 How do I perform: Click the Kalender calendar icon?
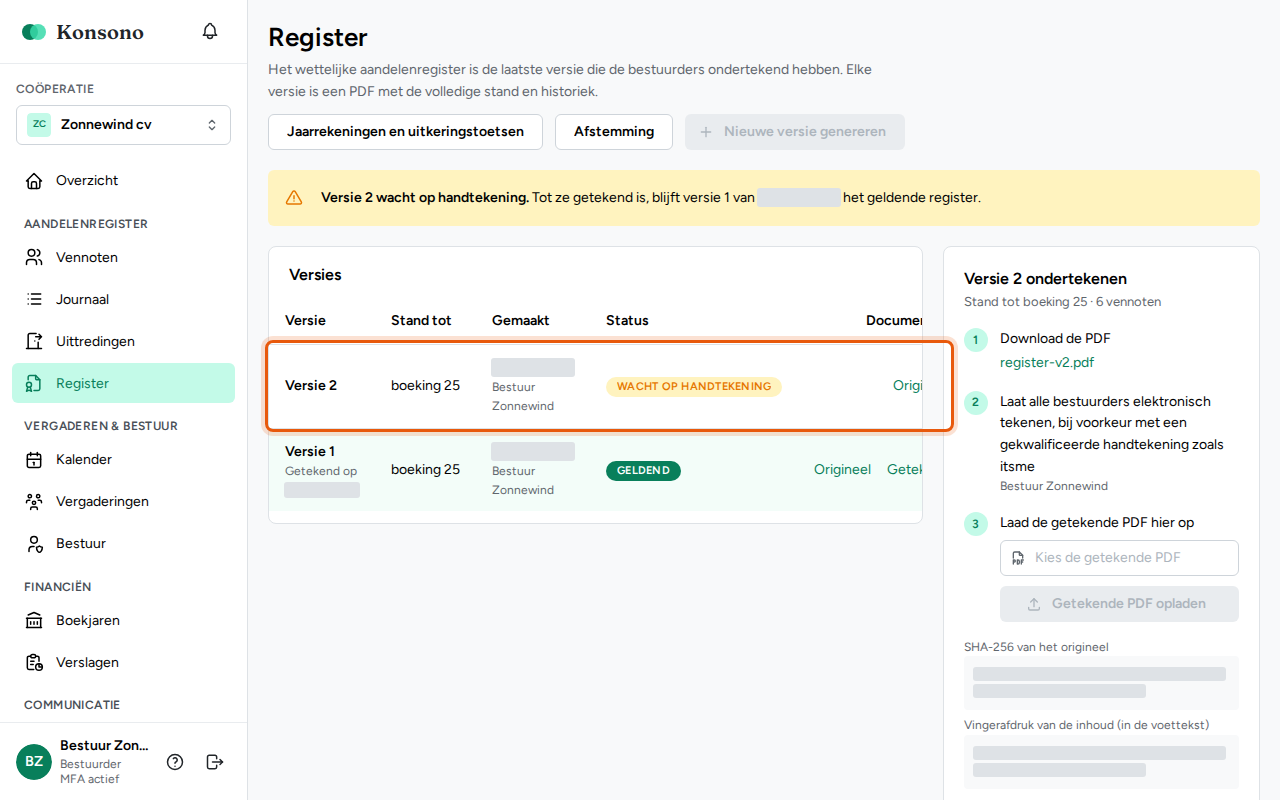point(35,460)
